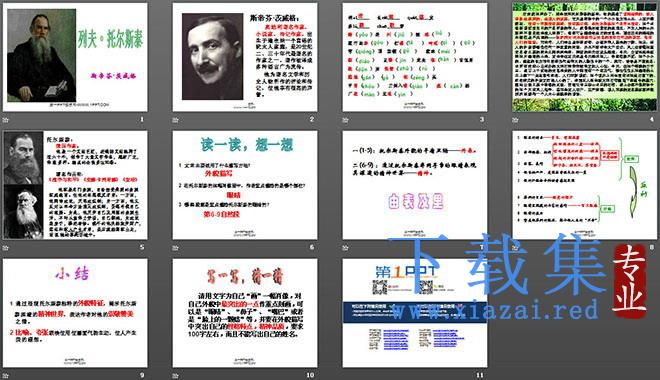This screenshot has width=660, height=380.
Task: Click the animation star icon under slide 9
Action: click(x=6, y=375)
